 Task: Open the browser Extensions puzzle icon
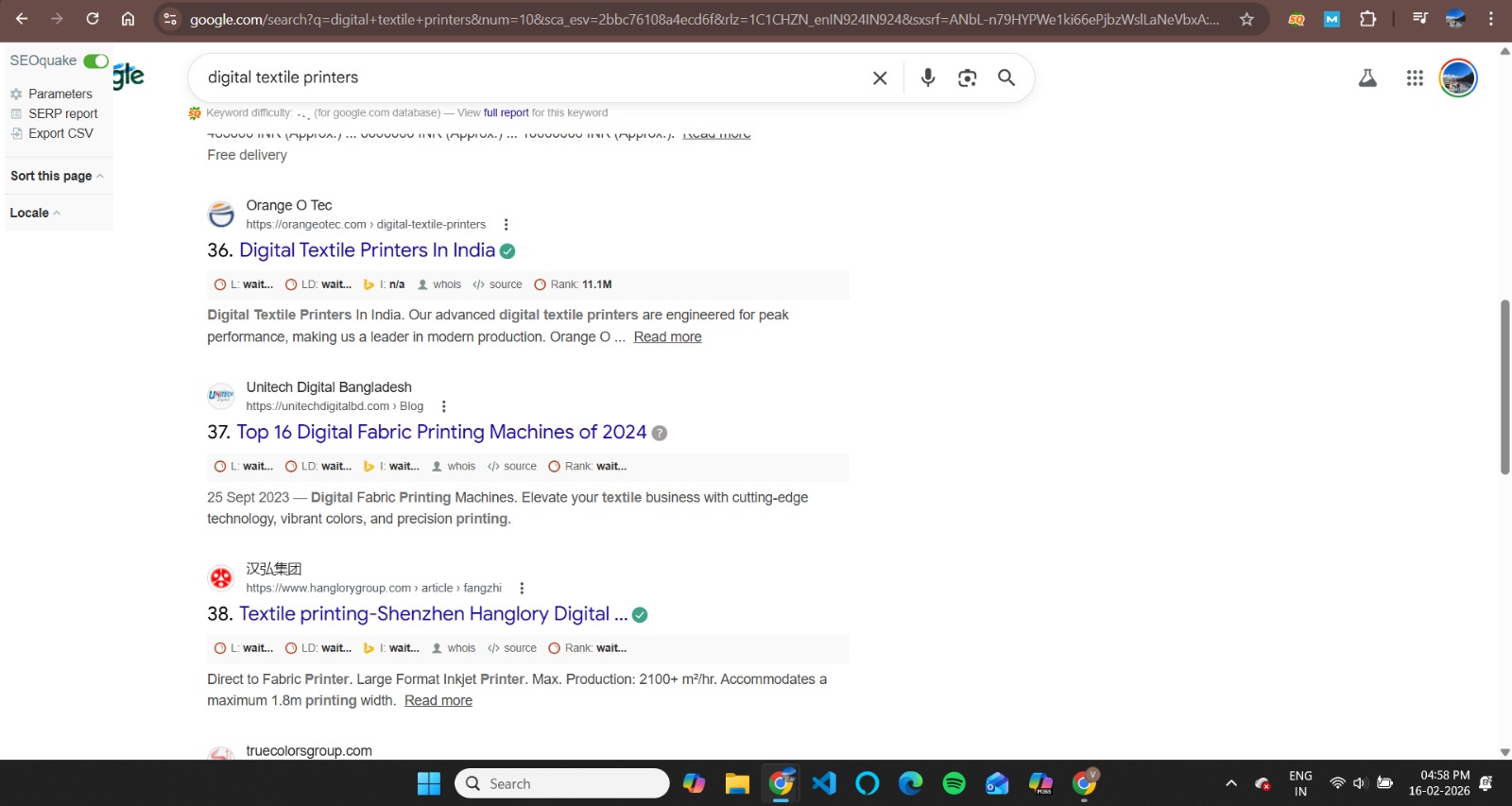[1367, 19]
